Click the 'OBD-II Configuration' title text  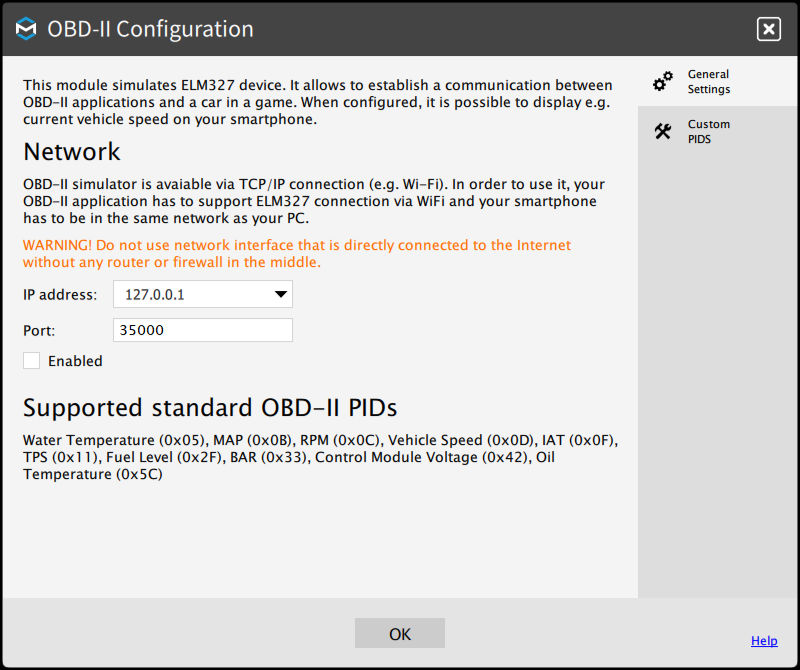[150, 29]
